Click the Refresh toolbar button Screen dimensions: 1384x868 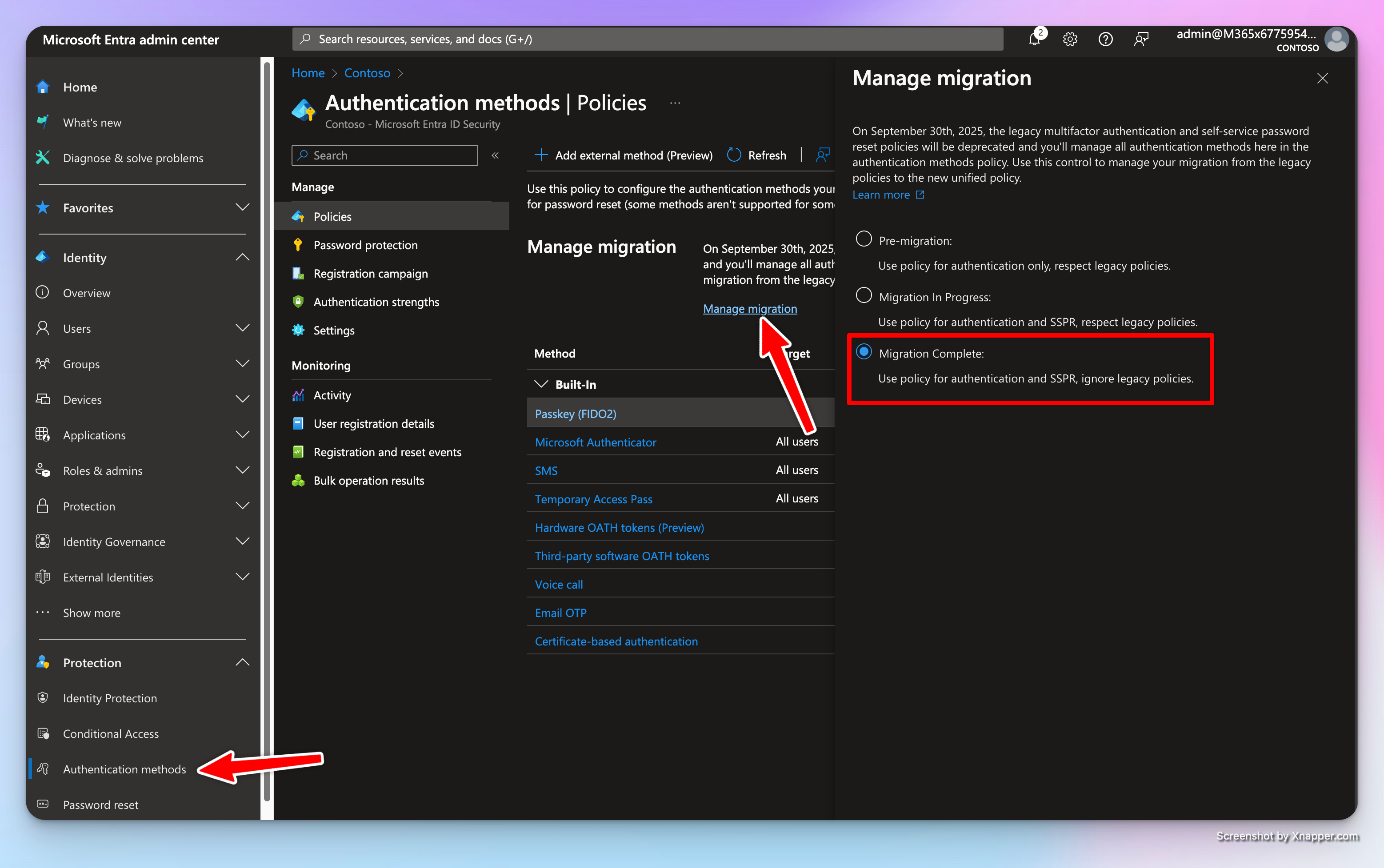[x=756, y=155]
